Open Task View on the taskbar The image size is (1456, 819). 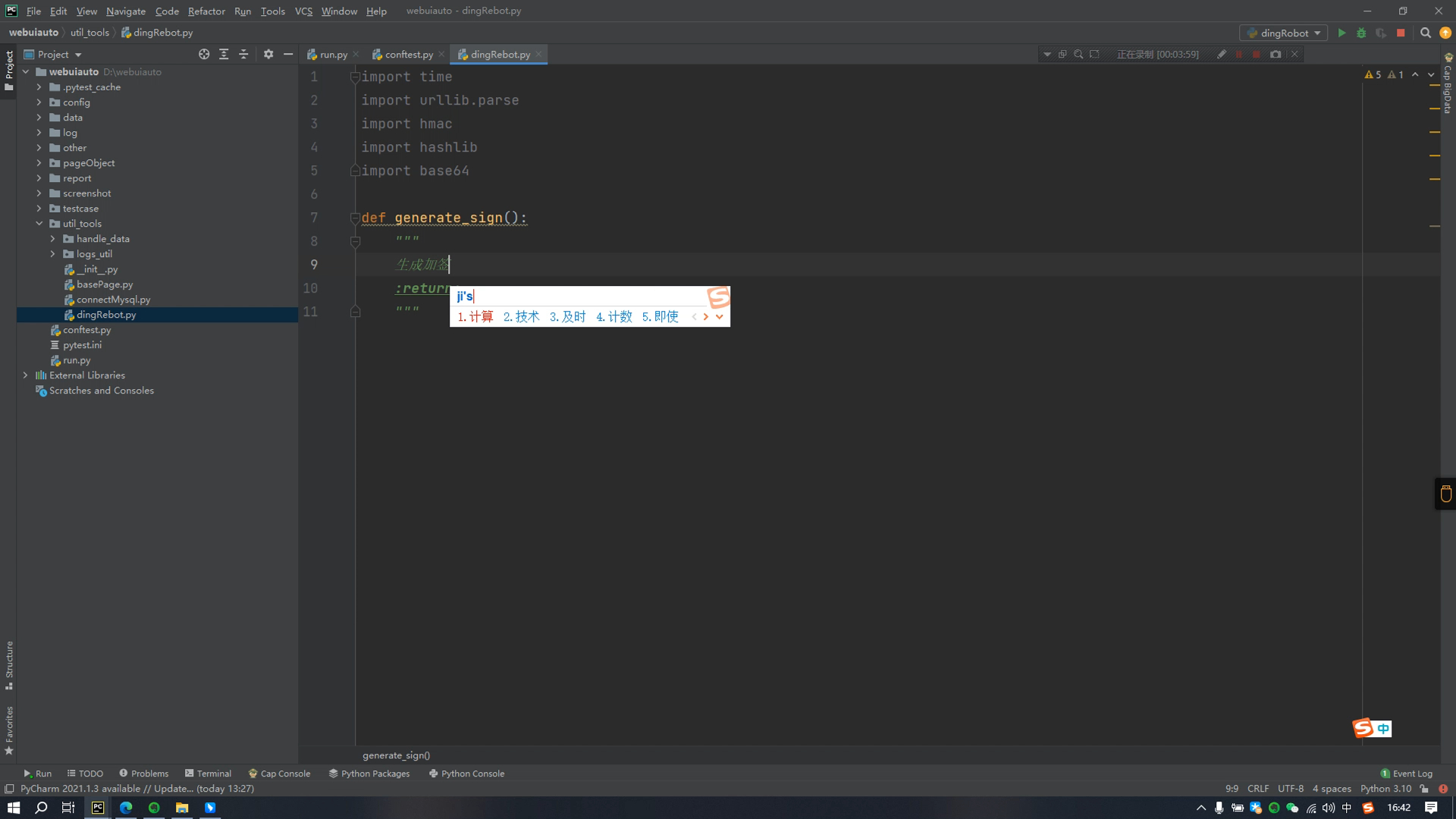68,808
